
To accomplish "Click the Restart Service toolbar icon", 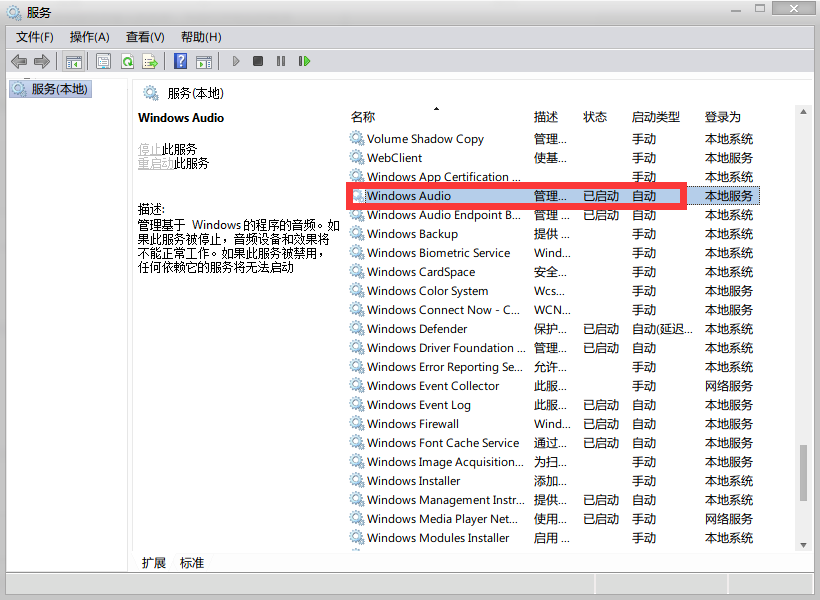I will (x=304, y=62).
